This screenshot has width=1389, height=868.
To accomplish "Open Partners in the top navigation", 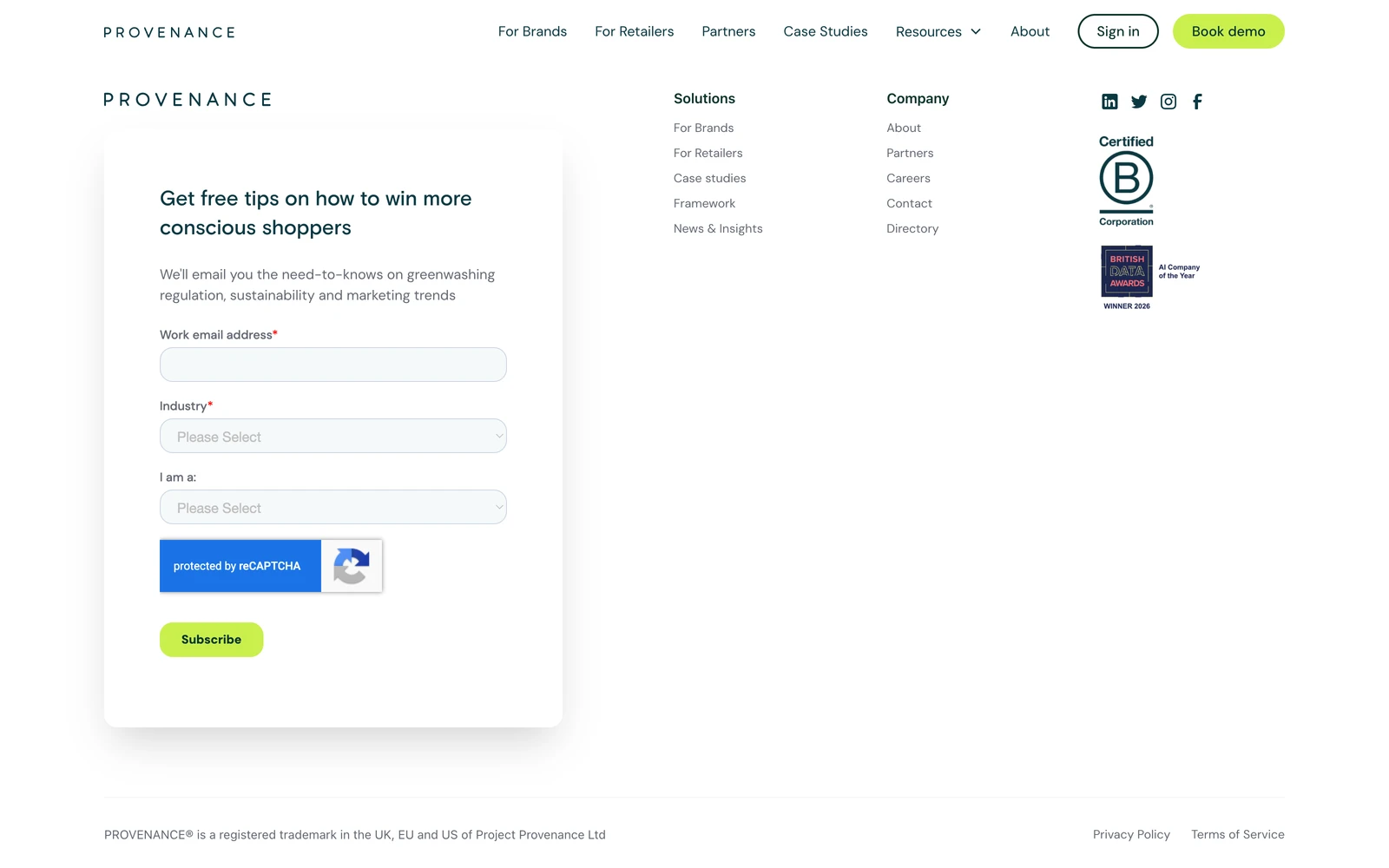I will pos(728,31).
